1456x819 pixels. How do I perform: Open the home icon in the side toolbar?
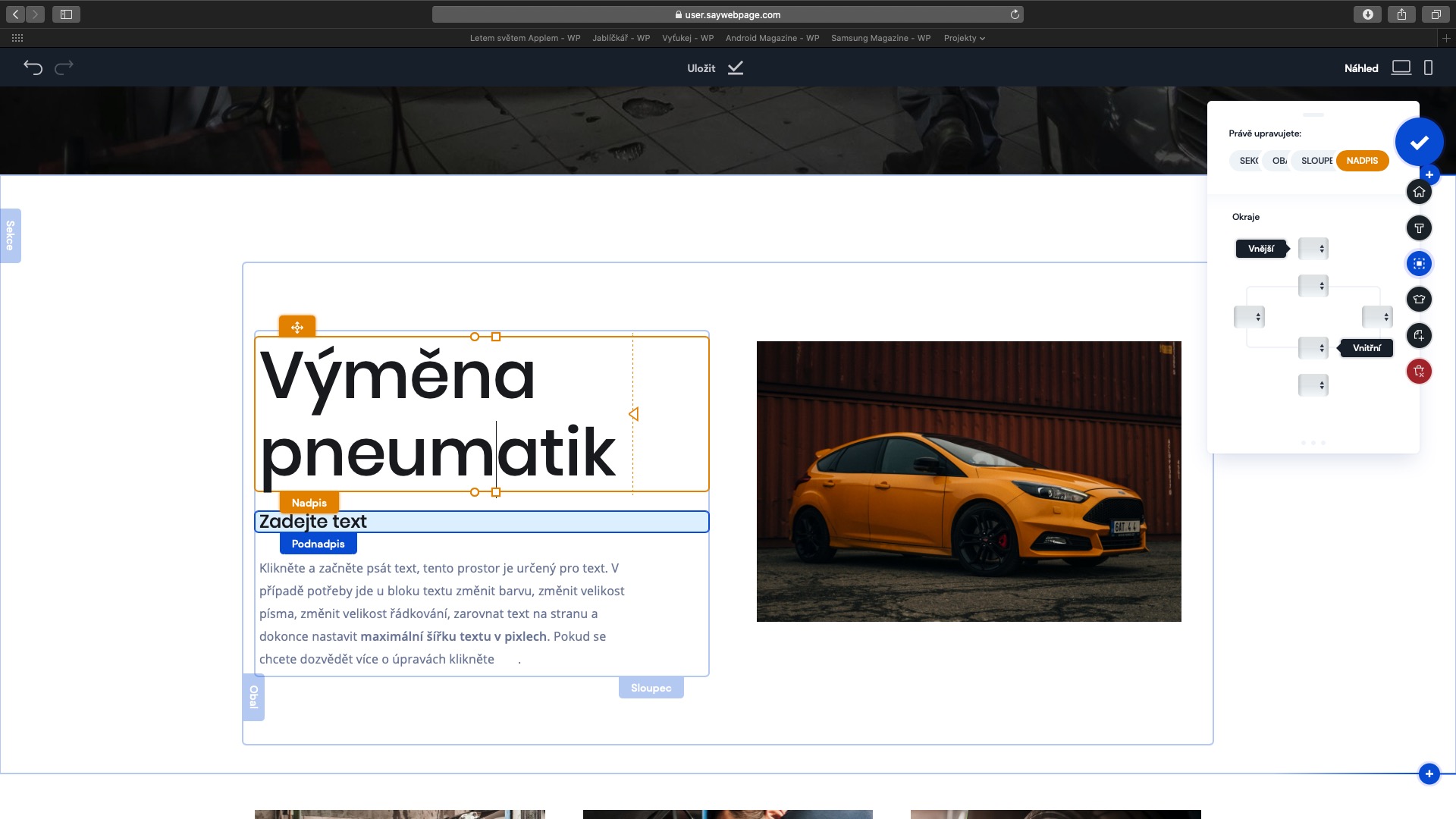click(x=1419, y=192)
